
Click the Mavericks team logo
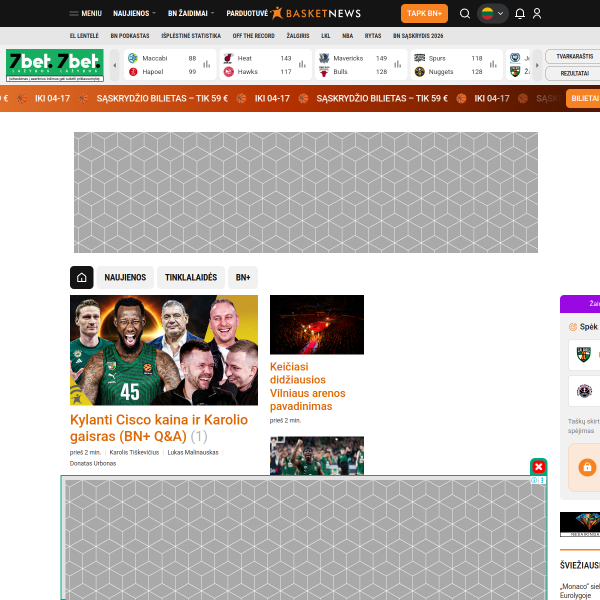[324, 58]
